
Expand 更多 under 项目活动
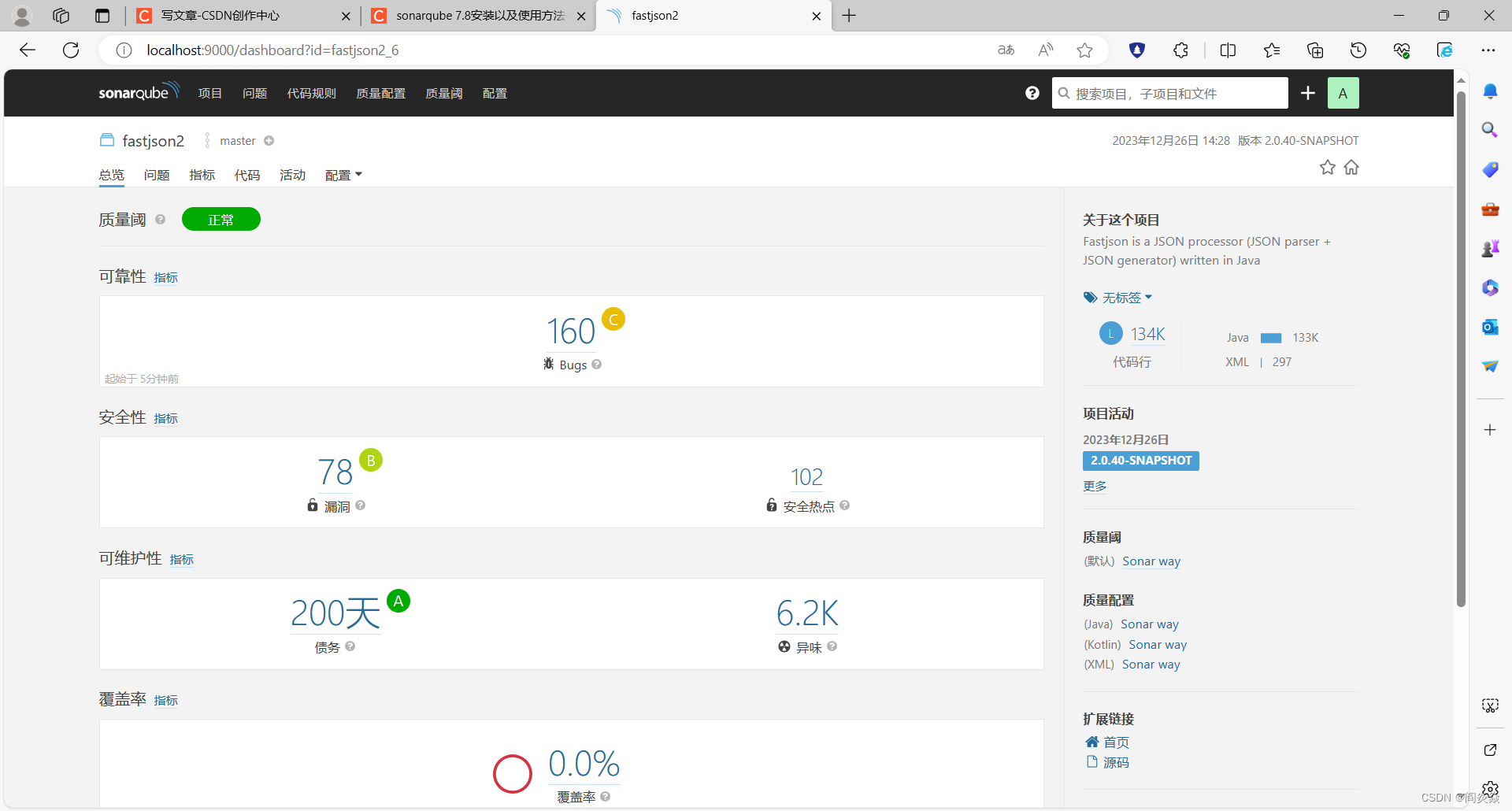[x=1095, y=486]
